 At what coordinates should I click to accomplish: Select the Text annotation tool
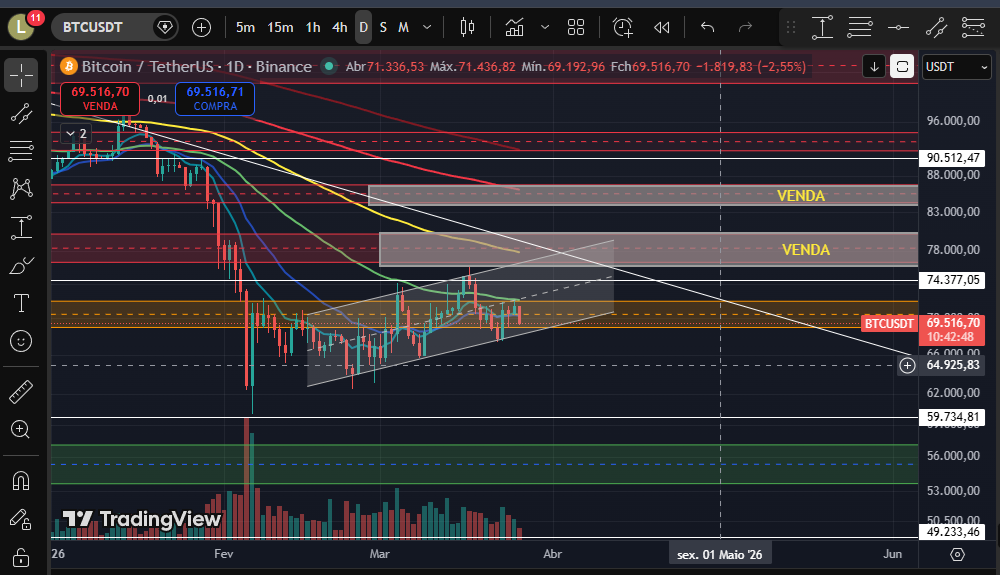(x=21, y=303)
